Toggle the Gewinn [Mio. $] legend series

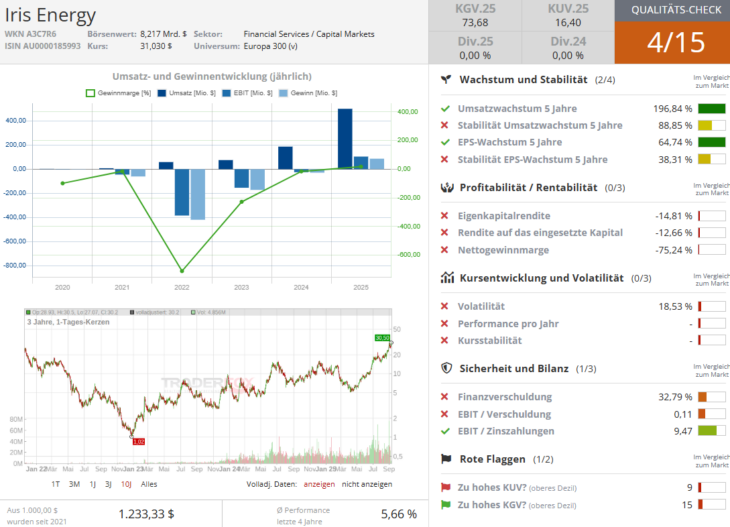[308, 93]
